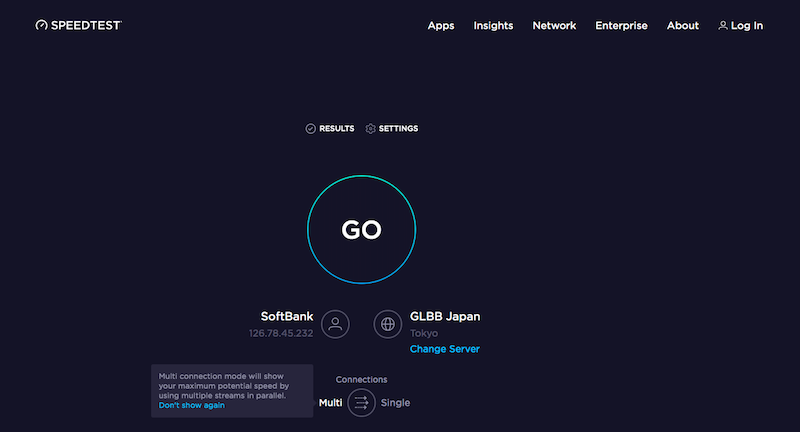Toggle the Multi/Single connections switch icon

361,402
